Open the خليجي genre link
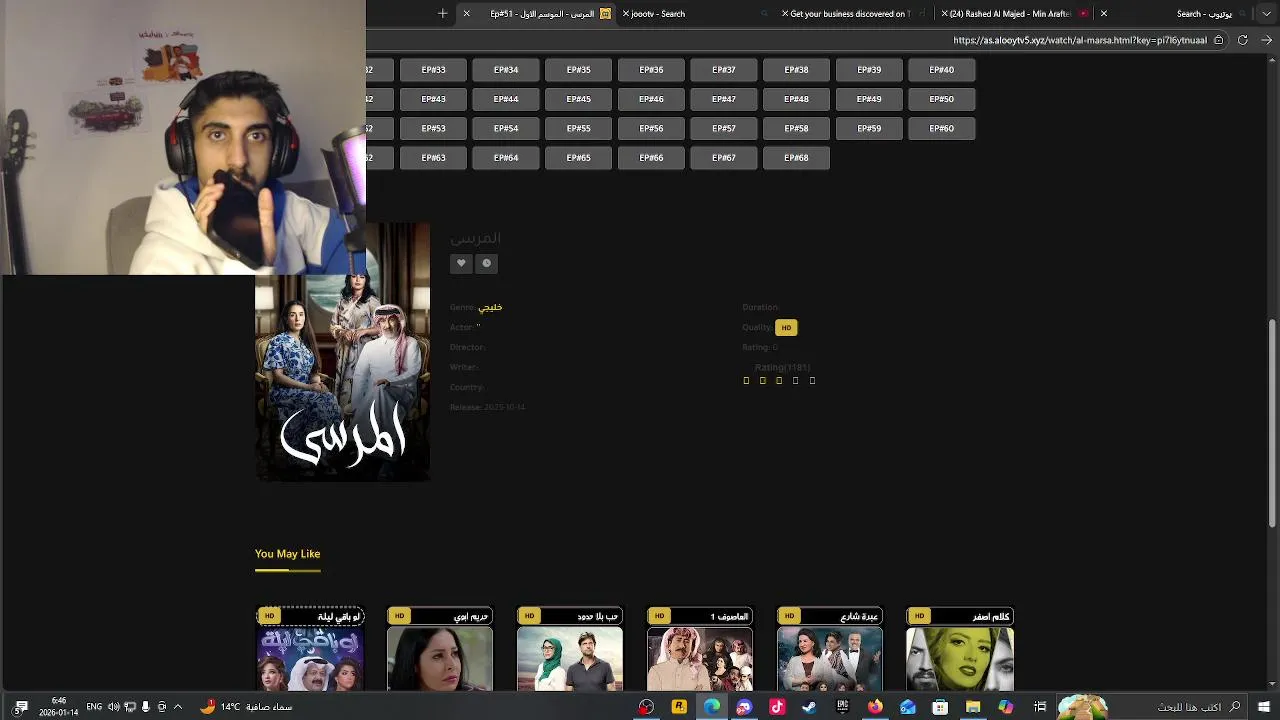This screenshot has height=720, width=1280. (490, 307)
